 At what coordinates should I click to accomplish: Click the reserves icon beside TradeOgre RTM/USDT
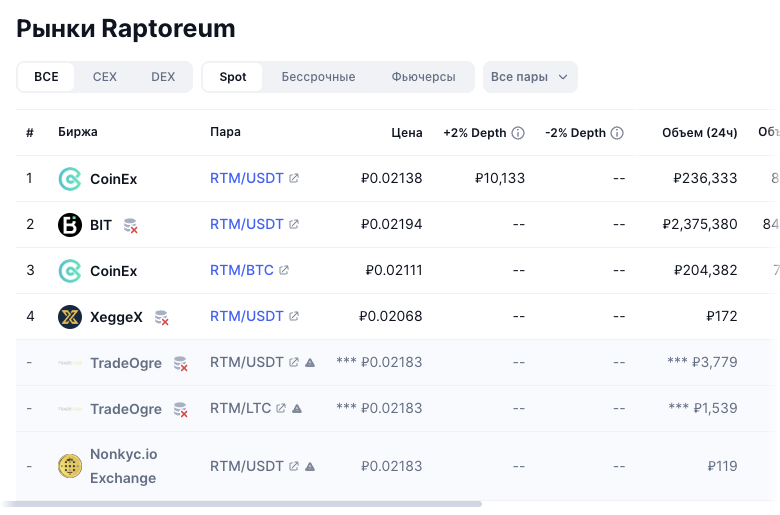pyautogui.click(x=180, y=363)
